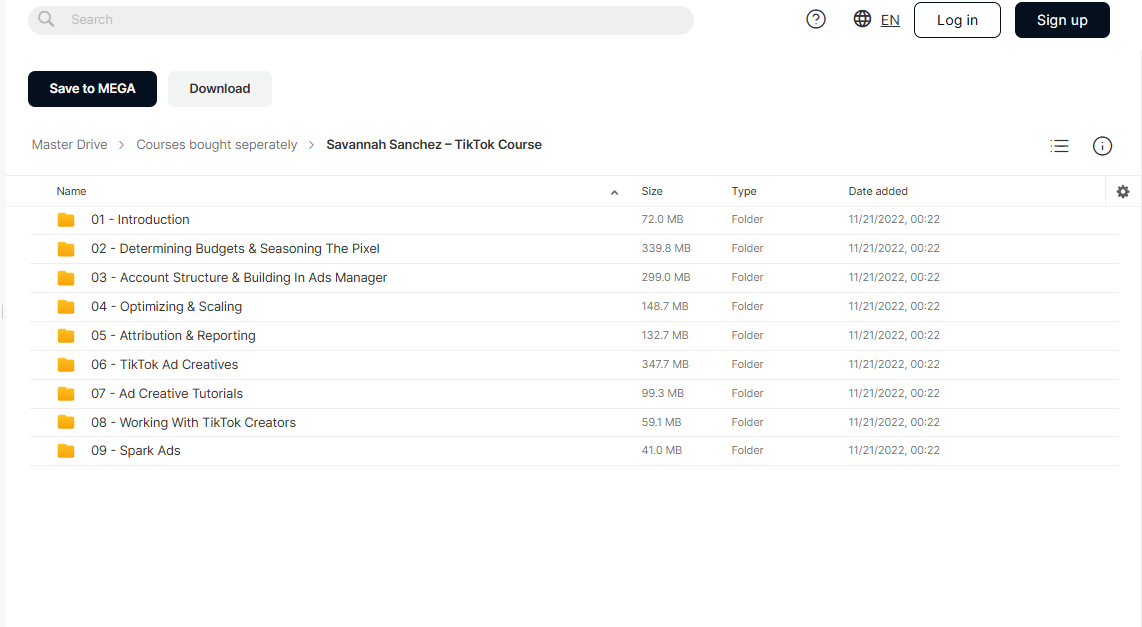Select '02 - Determining Budgets & Seasoning The Pixel'
The height and width of the screenshot is (627, 1142).
pyautogui.click(x=235, y=249)
